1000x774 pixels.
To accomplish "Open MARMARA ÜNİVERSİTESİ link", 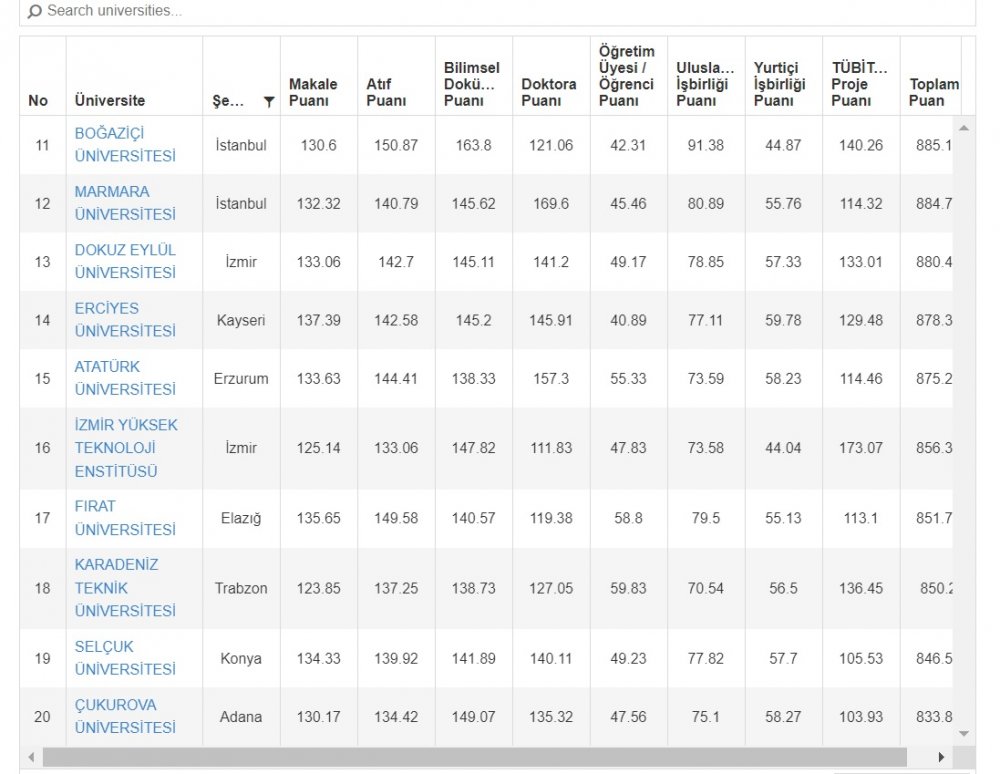I will (x=125, y=203).
